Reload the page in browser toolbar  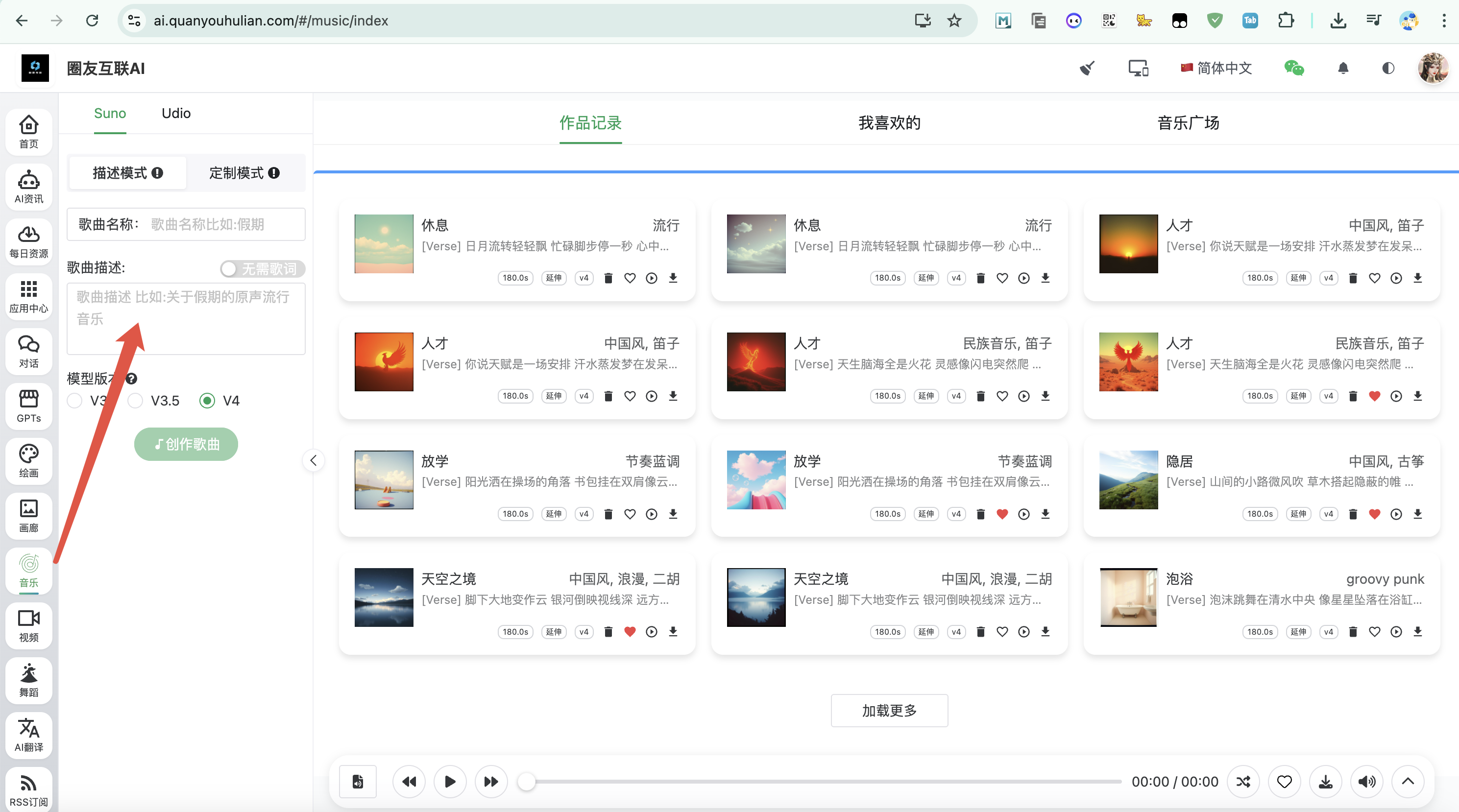click(x=92, y=21)
